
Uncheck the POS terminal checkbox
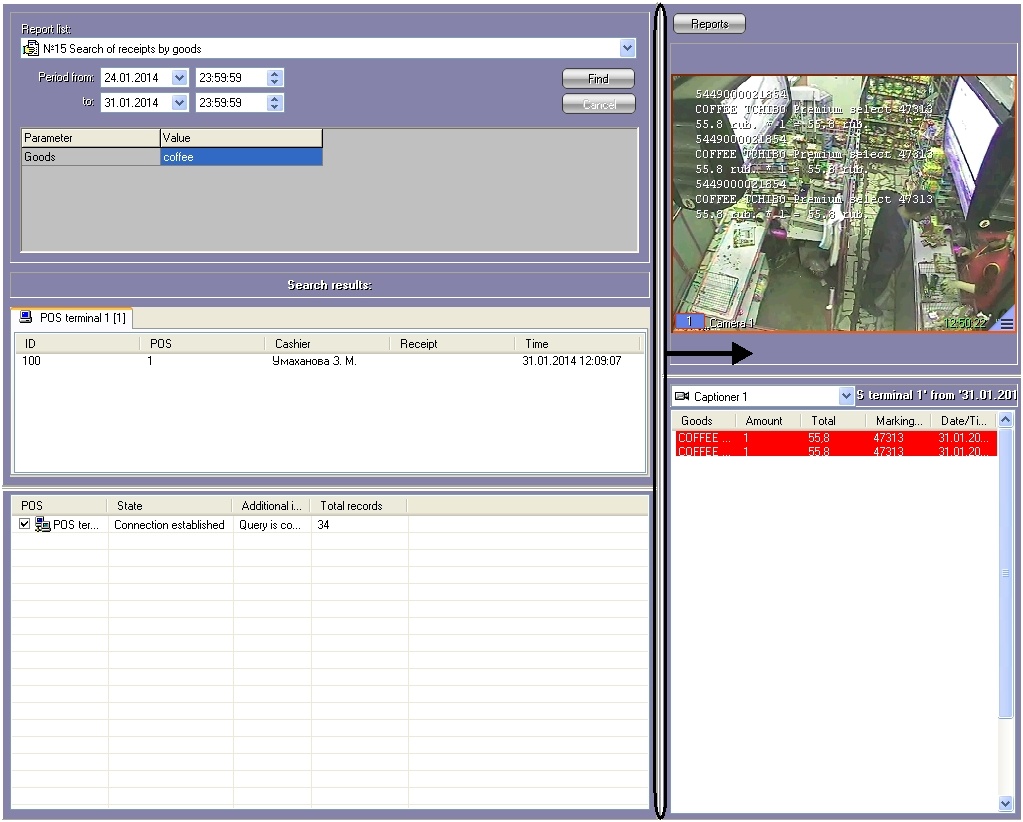[25, 524]
